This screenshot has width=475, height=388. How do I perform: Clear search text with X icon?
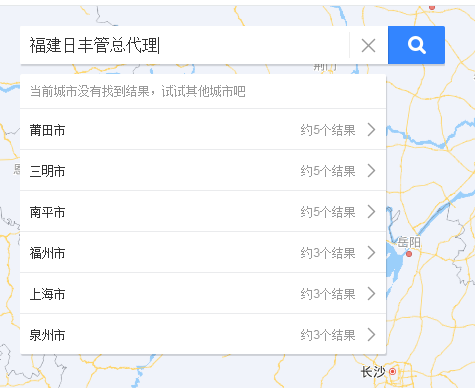(x=368, y=45)
